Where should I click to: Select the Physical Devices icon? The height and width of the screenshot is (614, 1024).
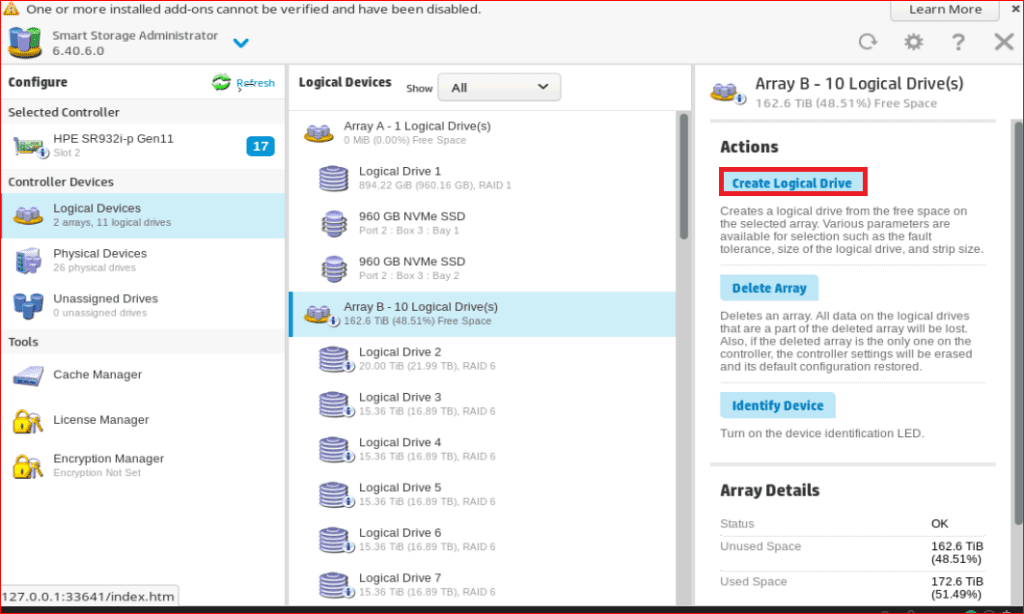point(28,260)
